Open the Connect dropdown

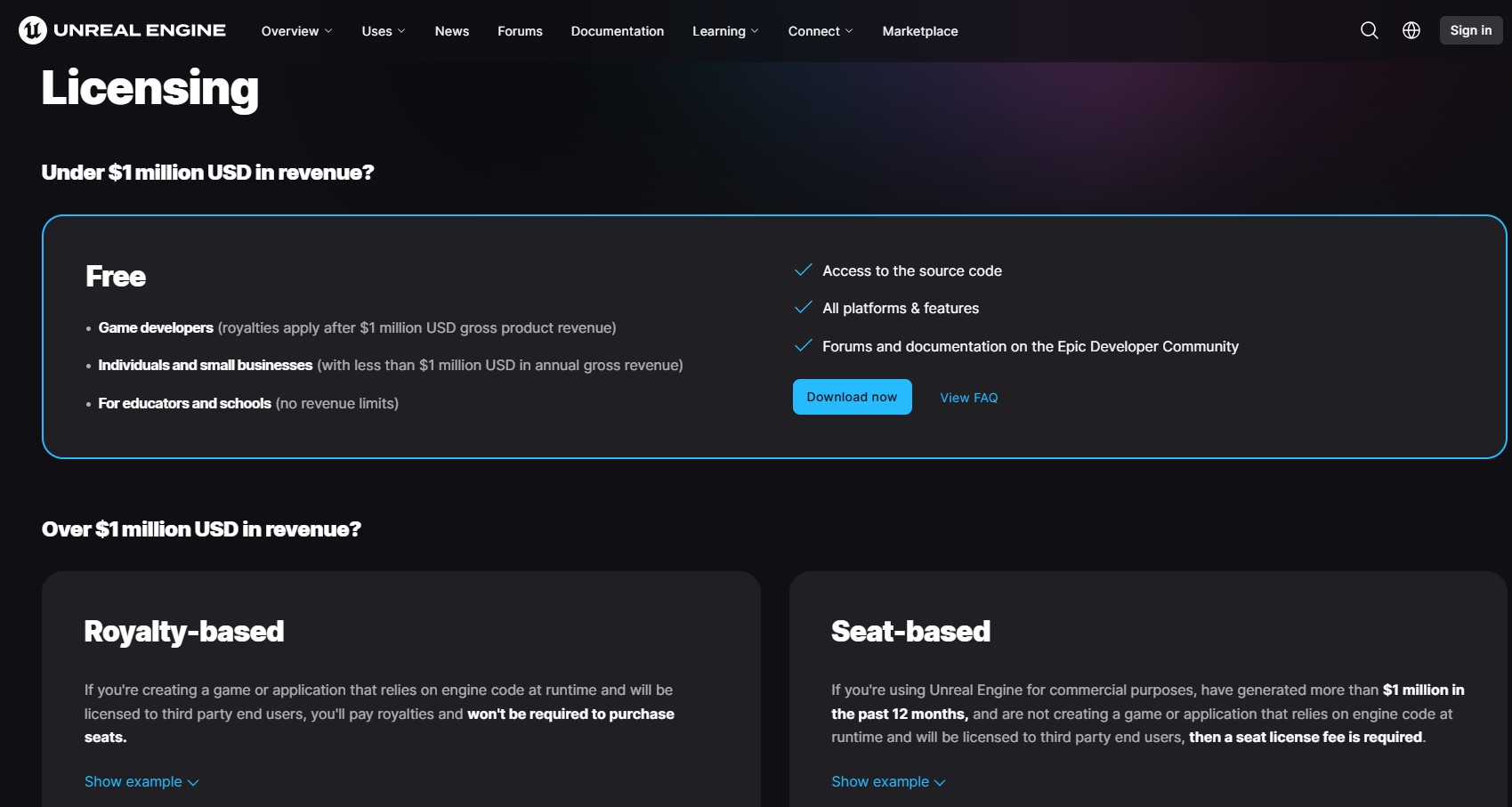pyautogui.click(x=820, y=31)
